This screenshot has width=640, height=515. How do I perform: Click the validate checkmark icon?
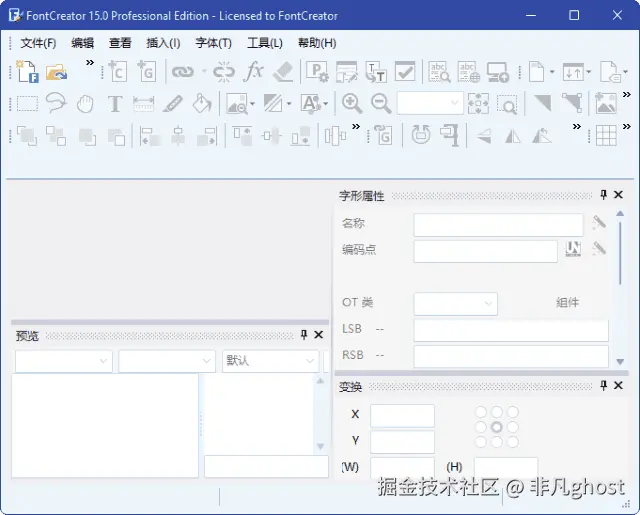pos(405,71)
